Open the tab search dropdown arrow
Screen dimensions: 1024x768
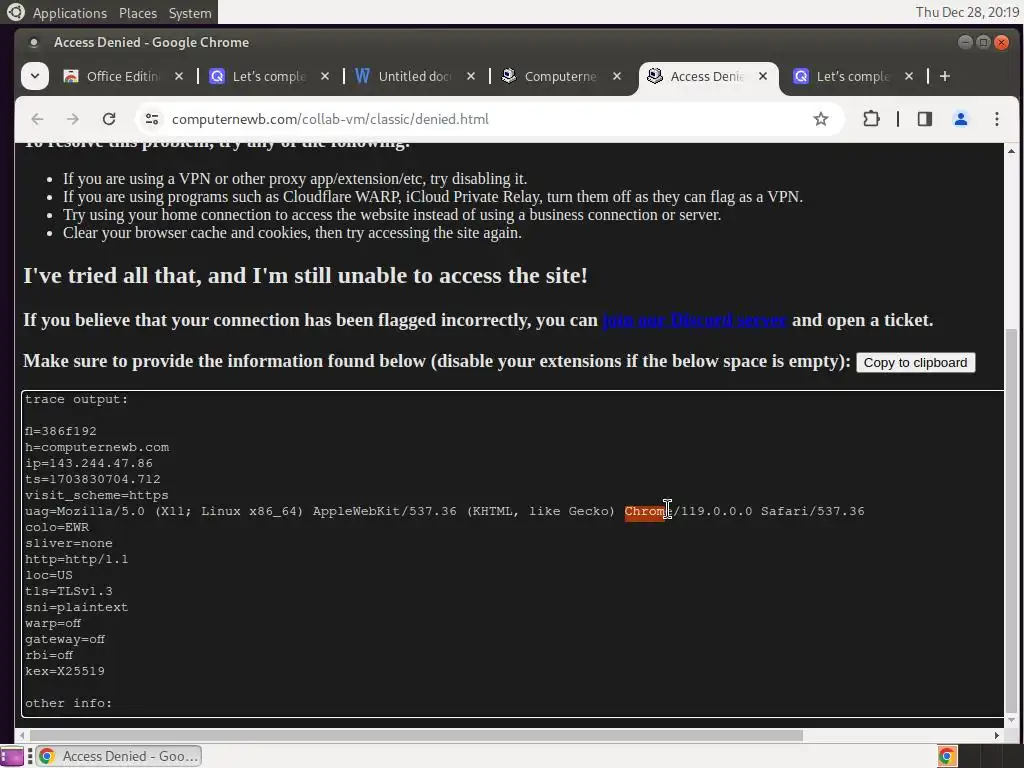click(x=35, y=76)
